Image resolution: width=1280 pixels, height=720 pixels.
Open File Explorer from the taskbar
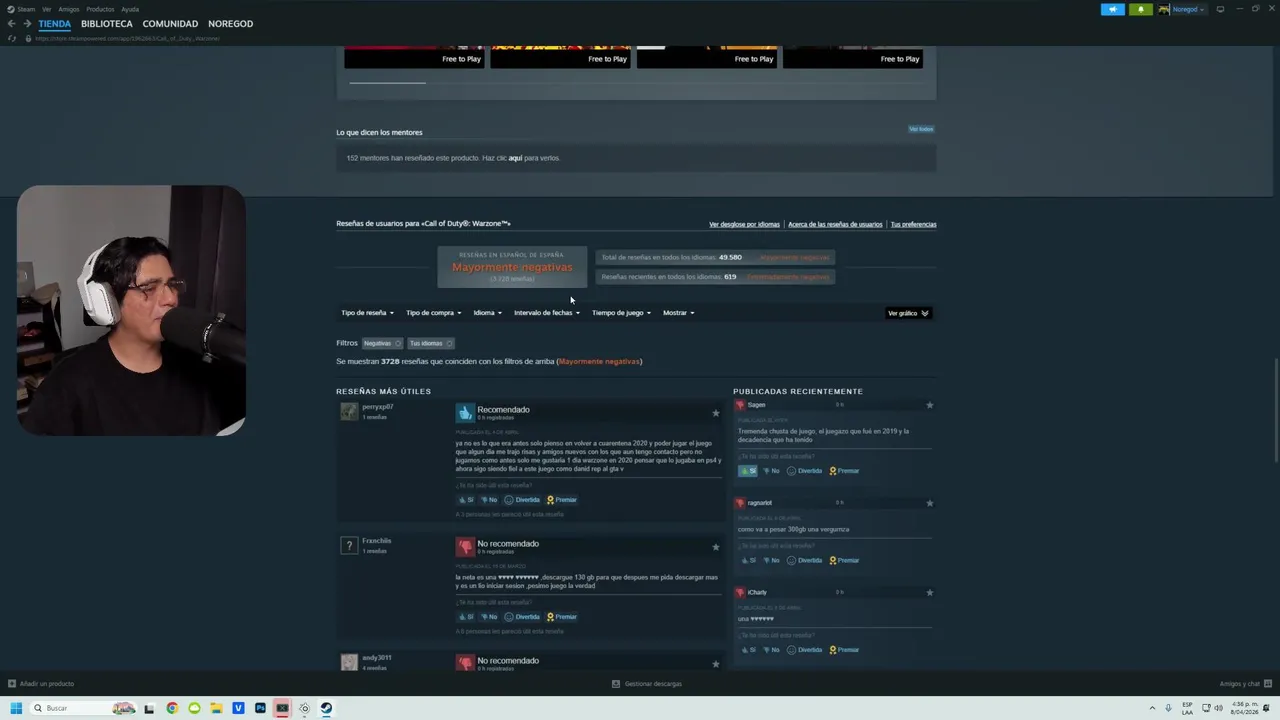click(x=216, y=708)
